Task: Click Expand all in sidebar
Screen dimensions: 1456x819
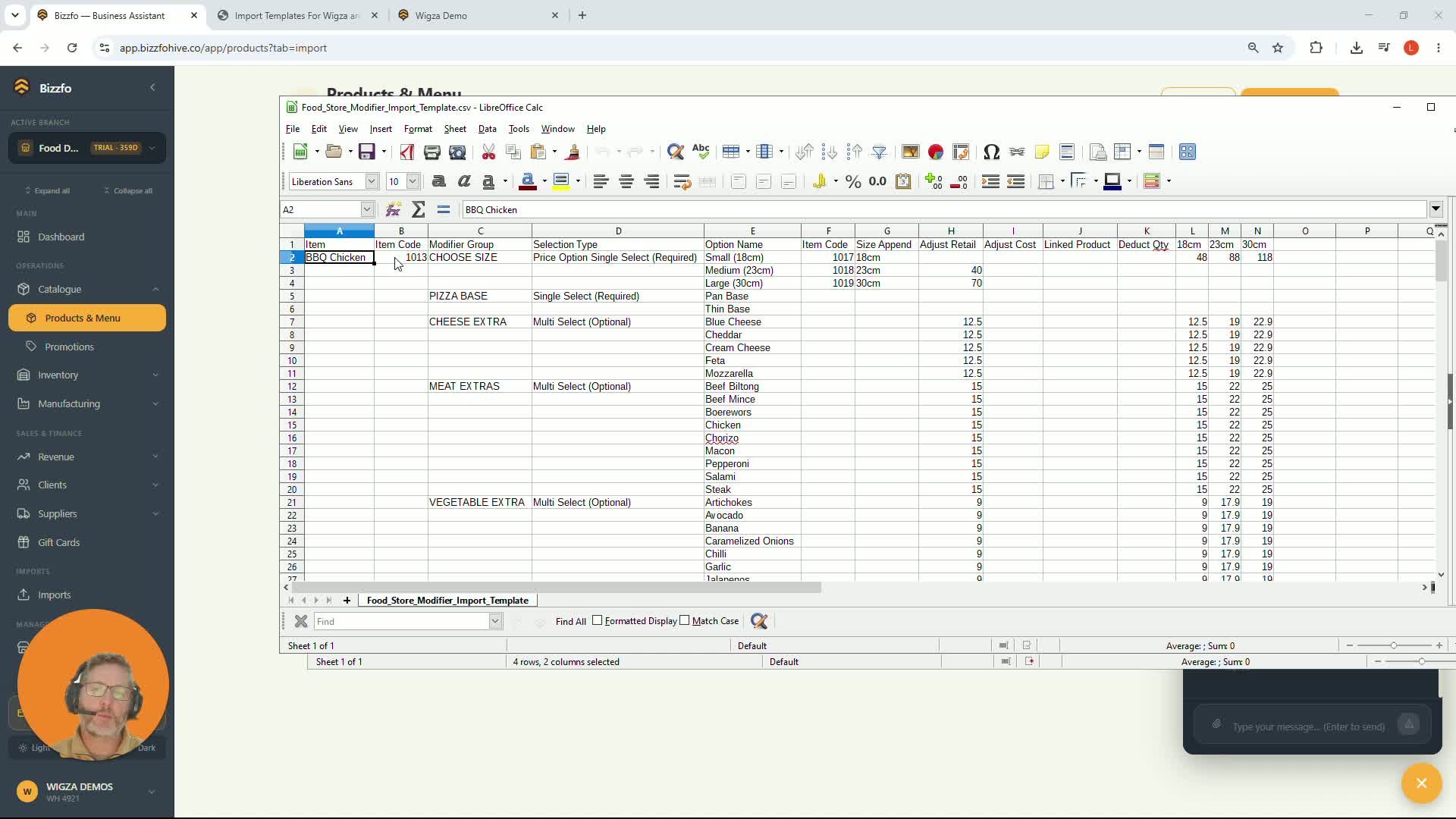Action: coord(48,190)
